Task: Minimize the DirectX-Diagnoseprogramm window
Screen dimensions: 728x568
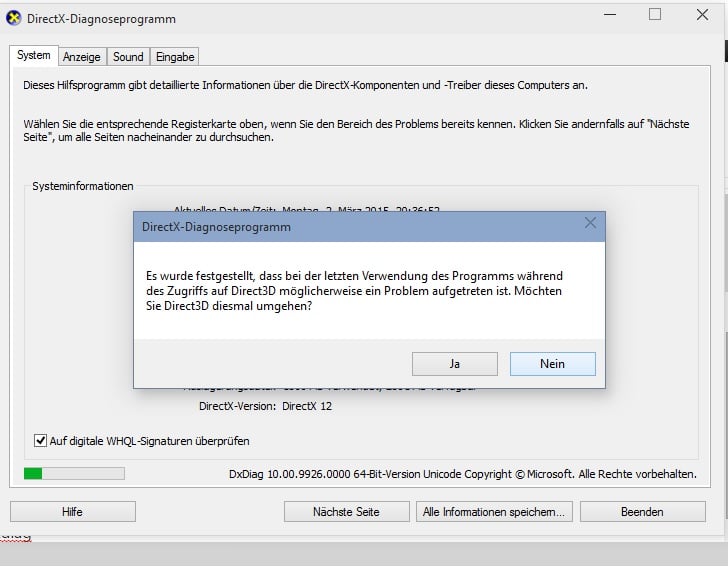Action: tap(610, 15)
